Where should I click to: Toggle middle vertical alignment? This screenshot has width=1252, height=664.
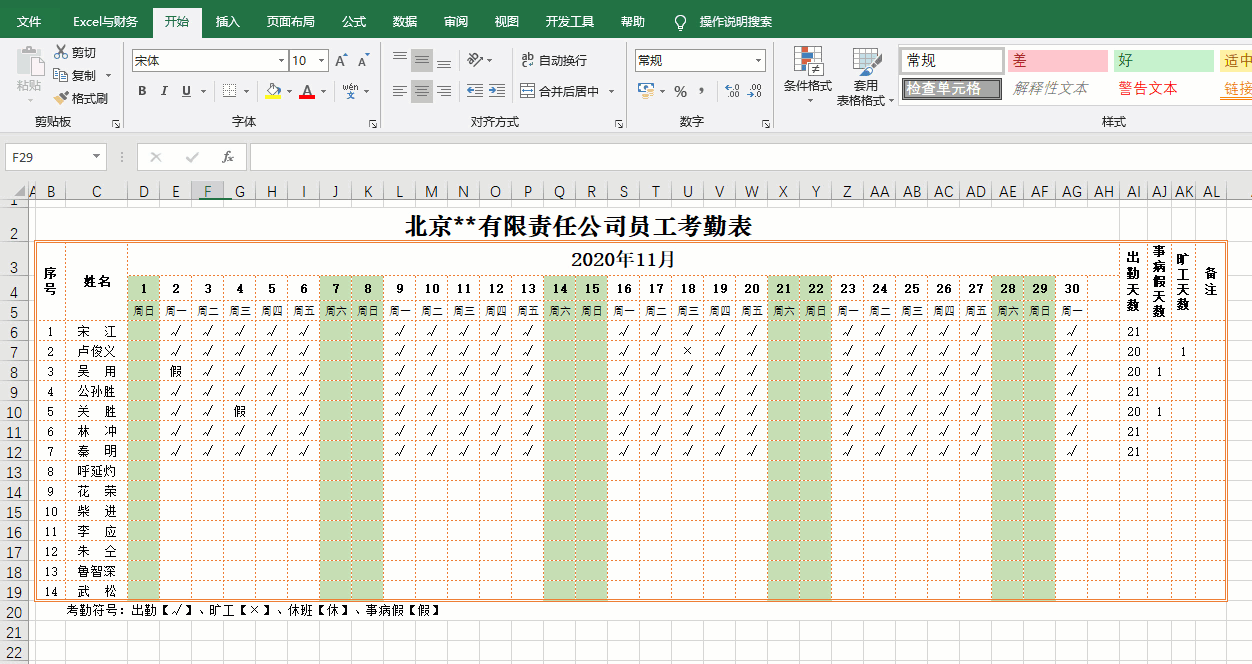[422, 60]
